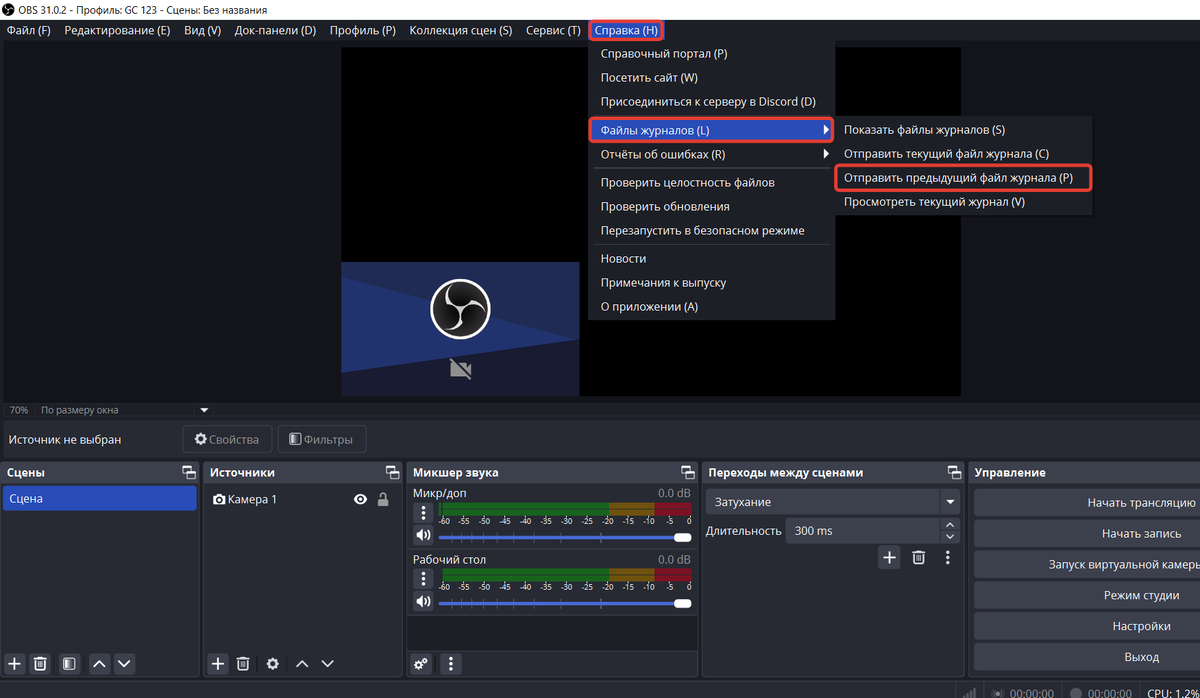Undock the Микшер звука panel
The height and width of the screenshot is (698, 1200).
tap(688, 472)
